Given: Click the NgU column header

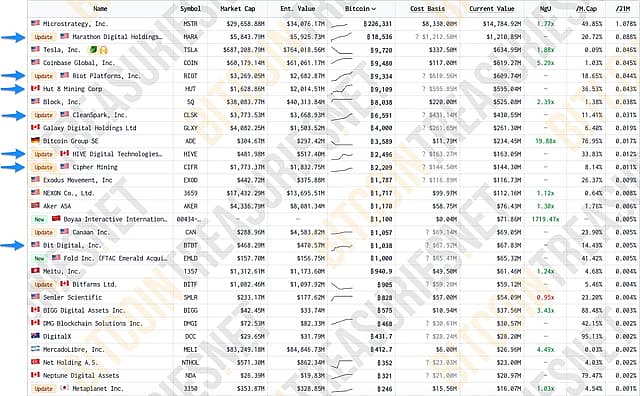Looking at the screenshot, I should coord(545,9).
